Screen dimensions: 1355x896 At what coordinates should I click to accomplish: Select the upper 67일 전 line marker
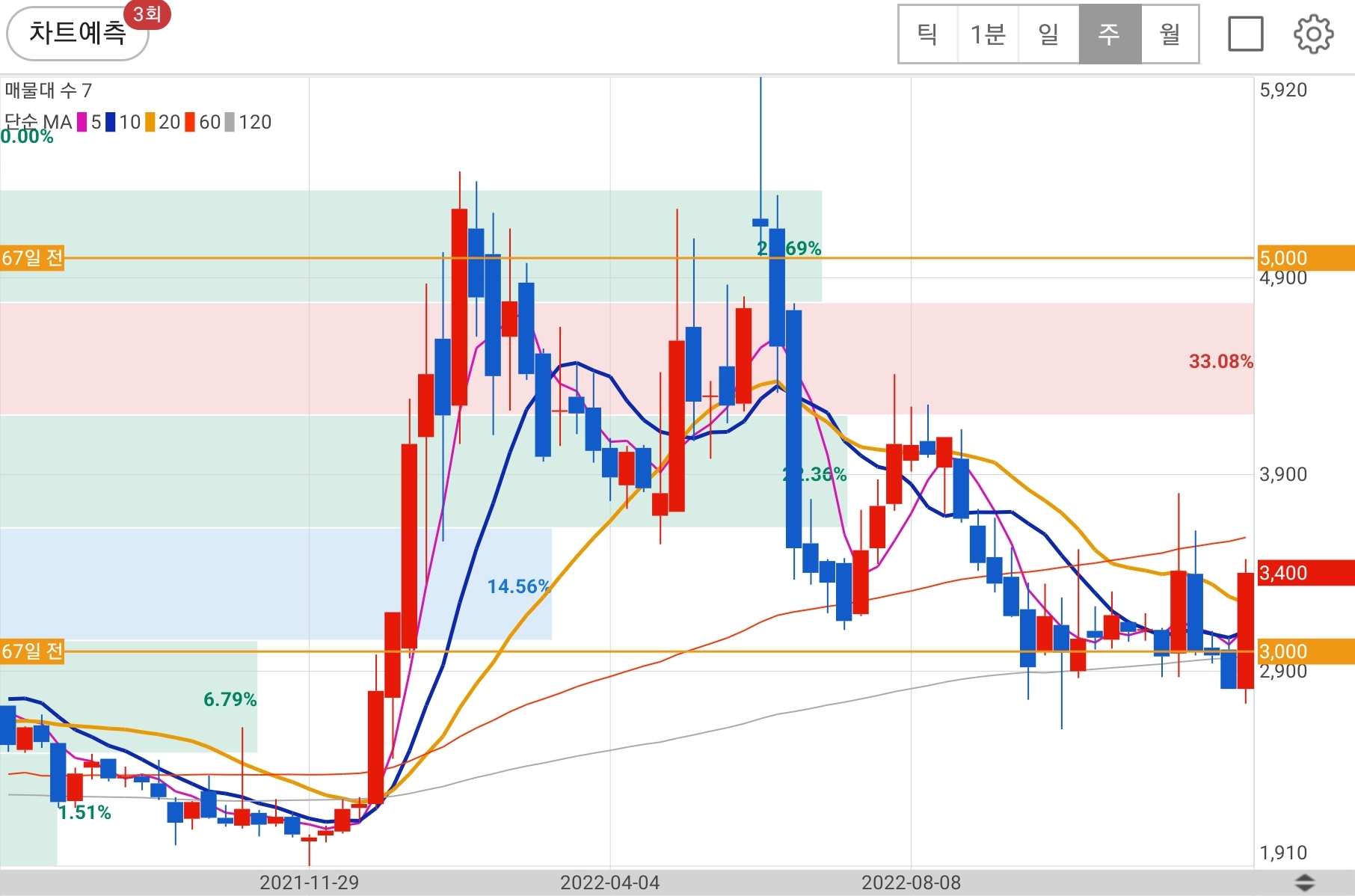pos(32,259)
